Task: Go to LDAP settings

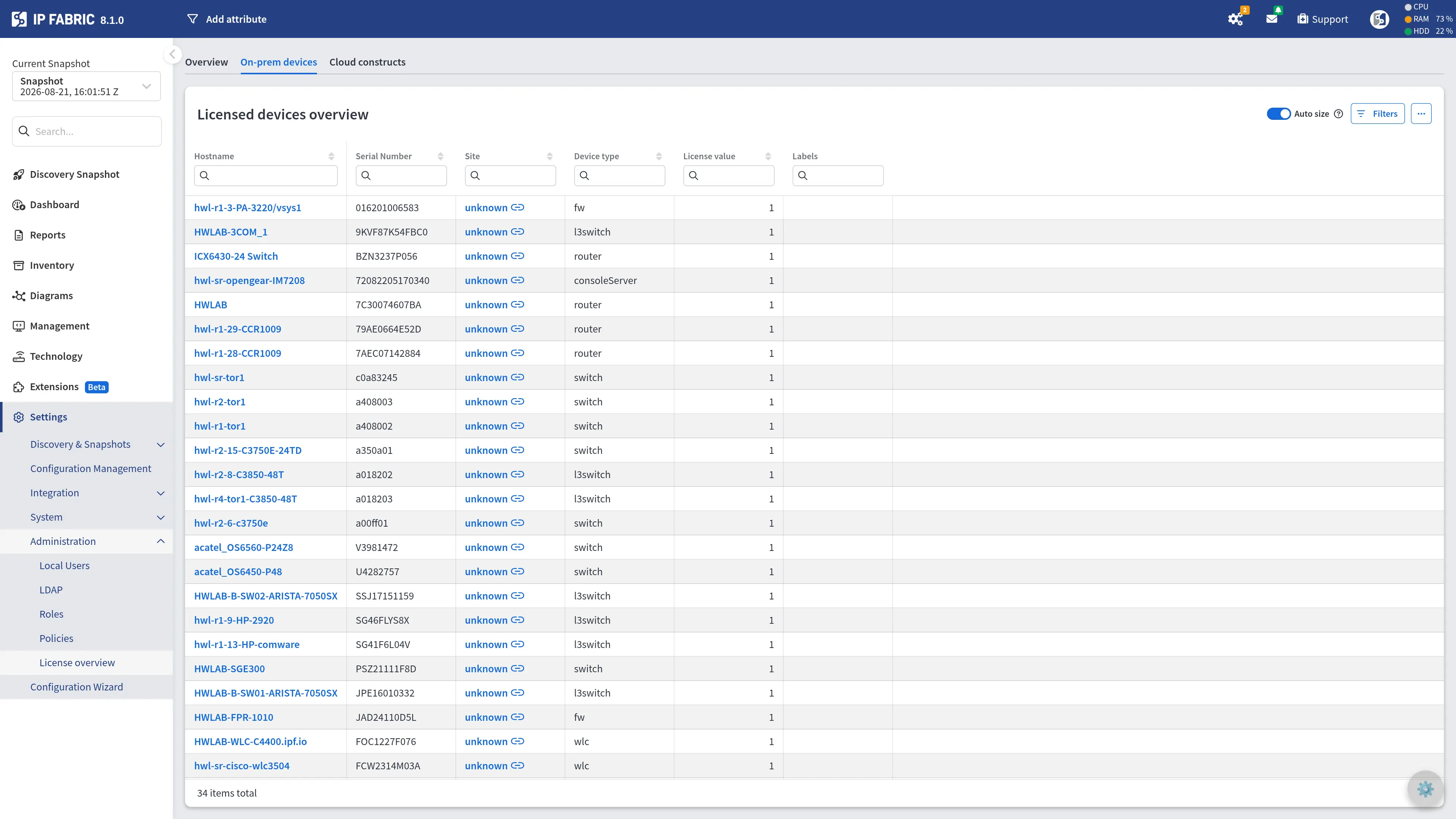Action: (51, 590)
